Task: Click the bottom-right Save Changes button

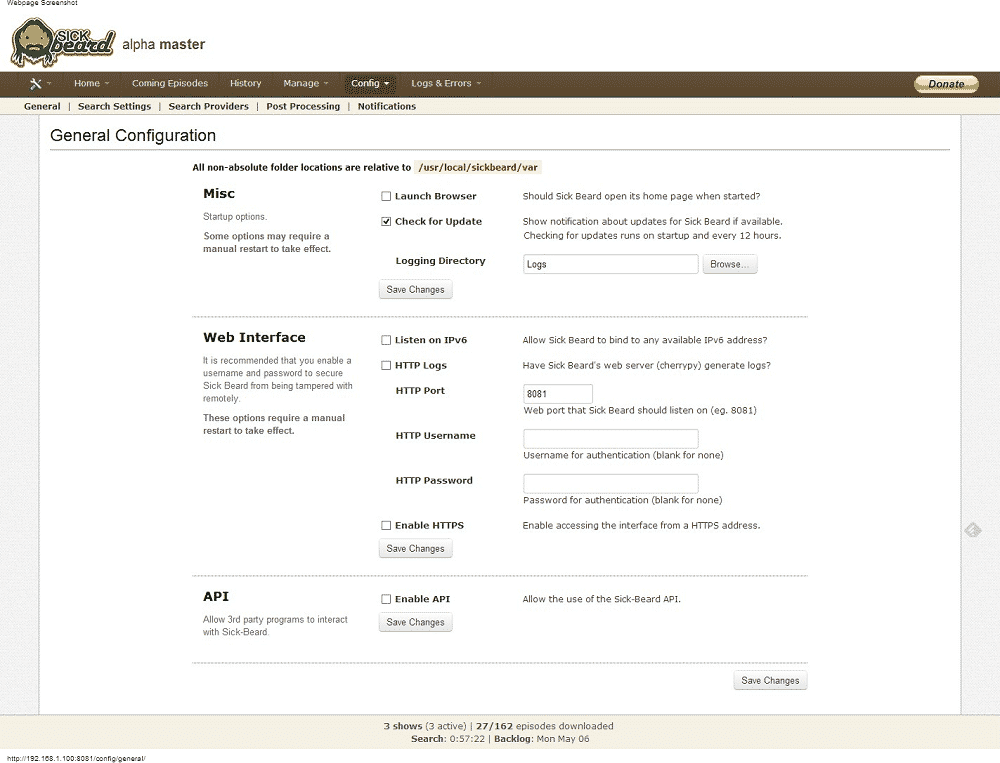Action: click(770, 681)
